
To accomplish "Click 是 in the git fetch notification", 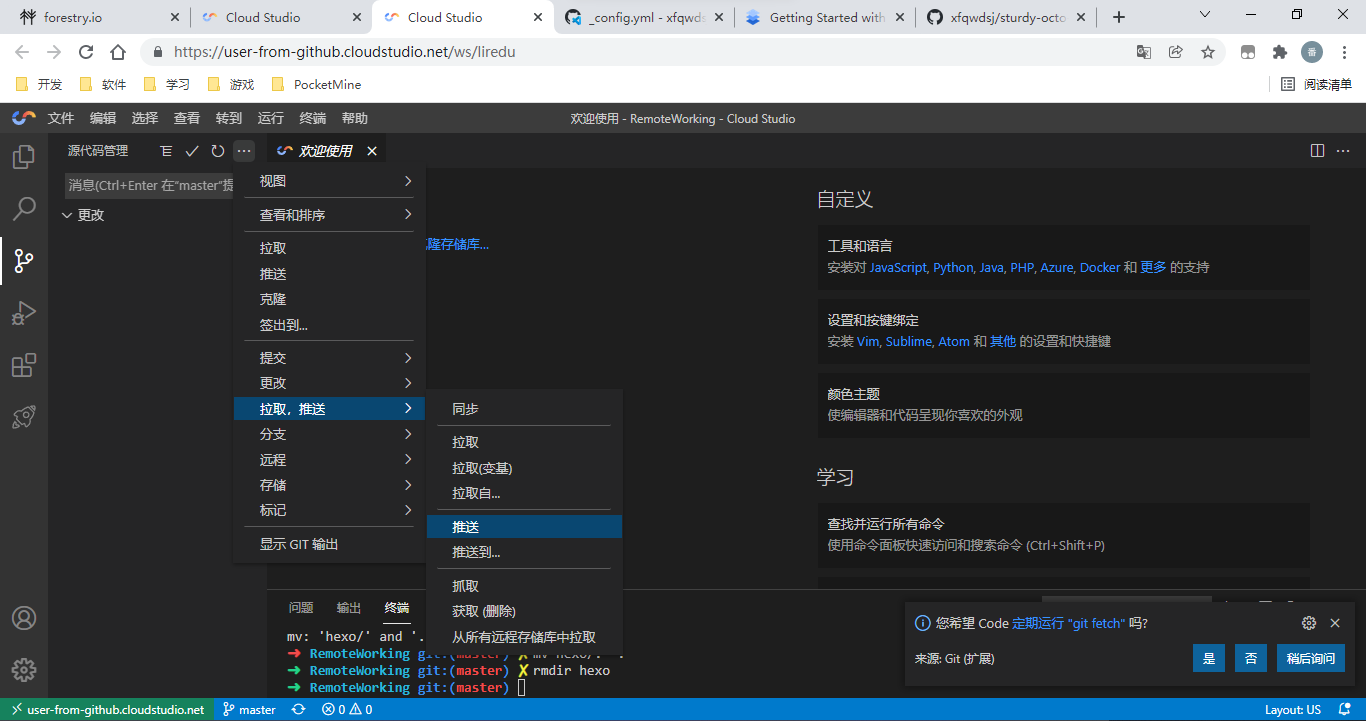I will tap(1209, 658).
